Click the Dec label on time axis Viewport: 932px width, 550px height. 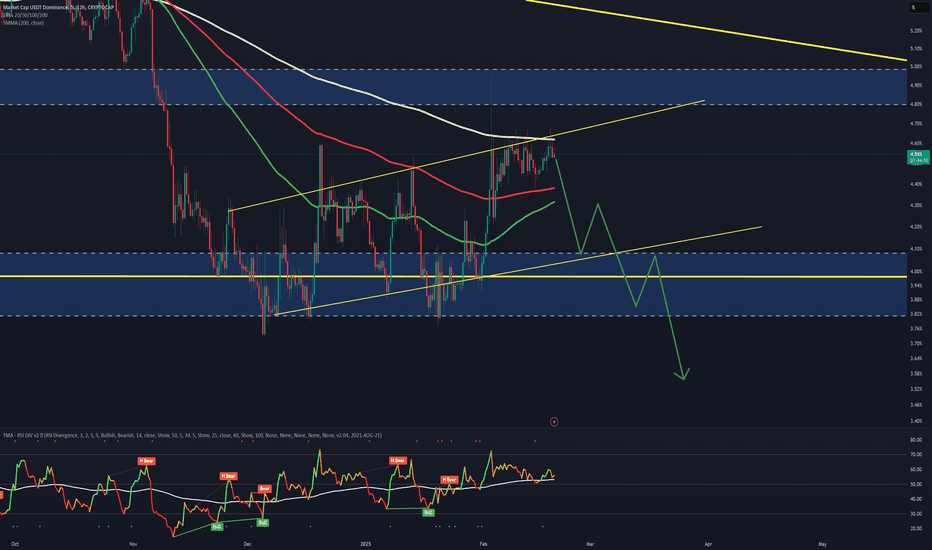[247, 544]
